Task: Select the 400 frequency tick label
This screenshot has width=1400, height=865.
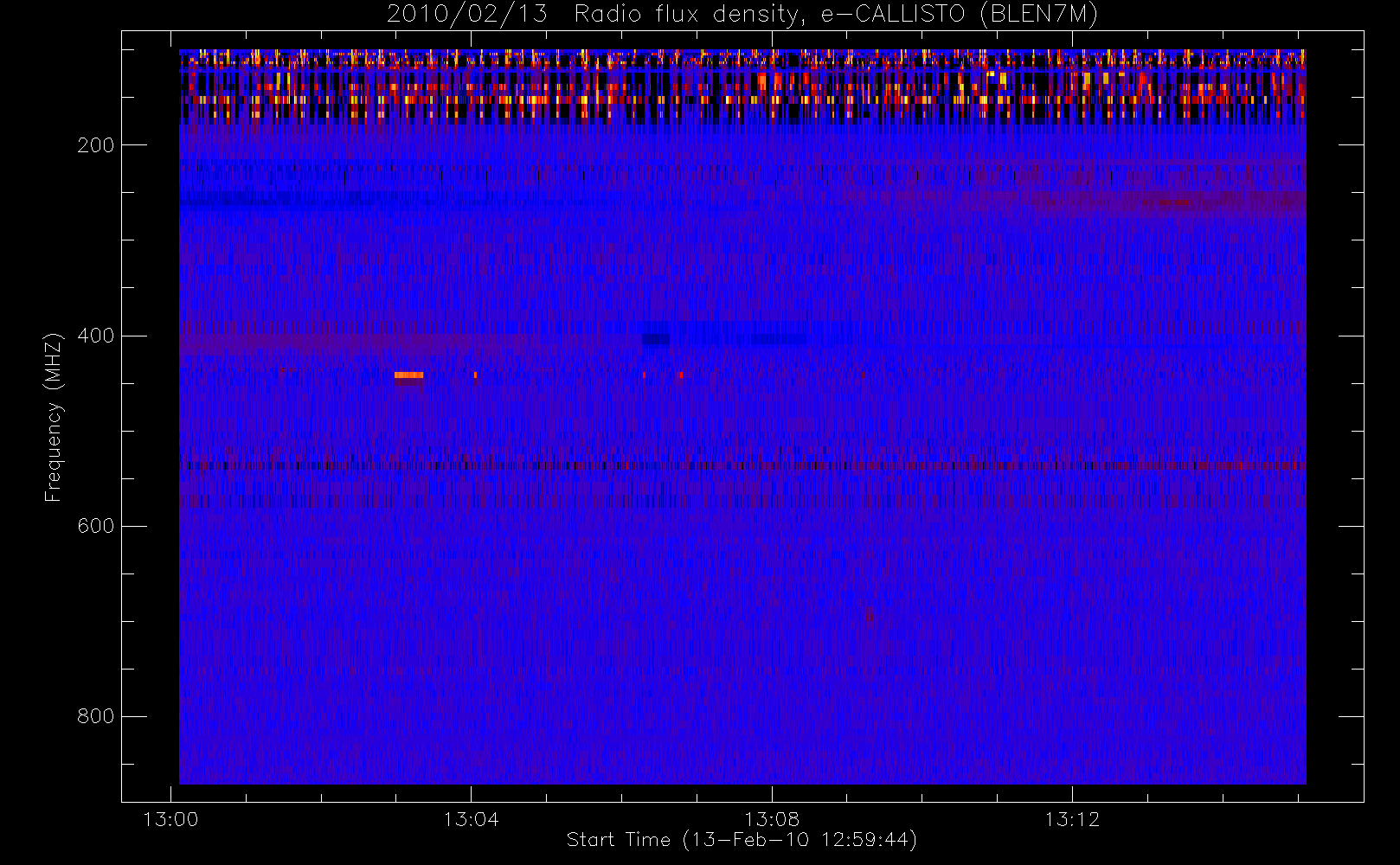Action: point(96,336)
